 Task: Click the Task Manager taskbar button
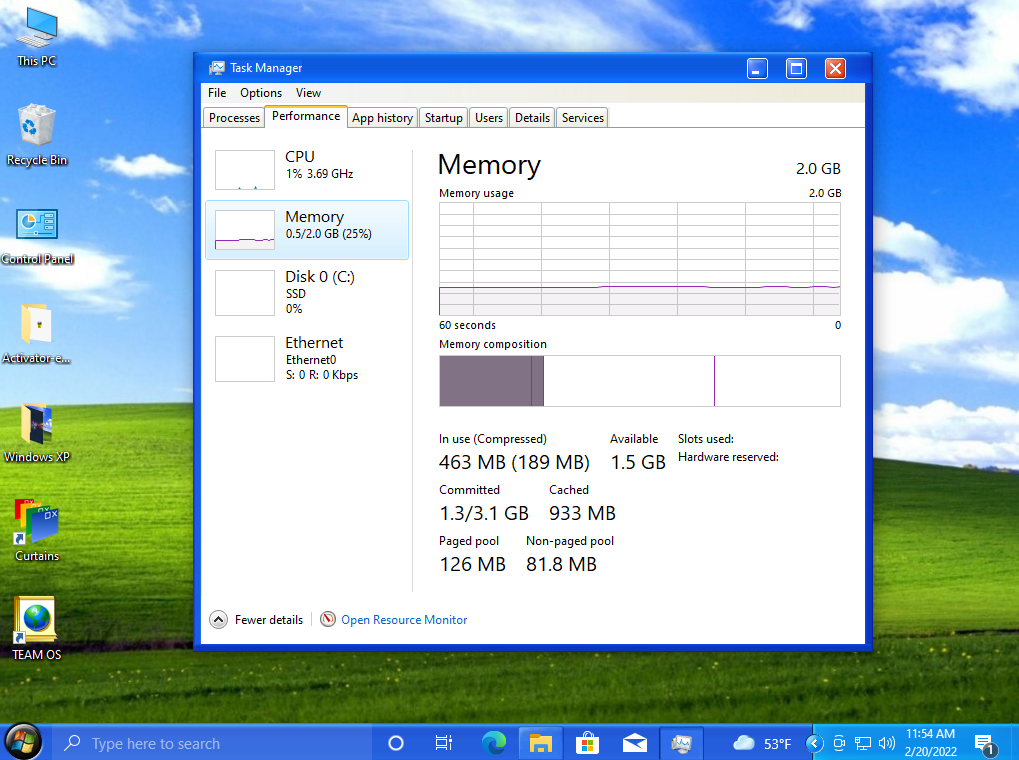681,743
